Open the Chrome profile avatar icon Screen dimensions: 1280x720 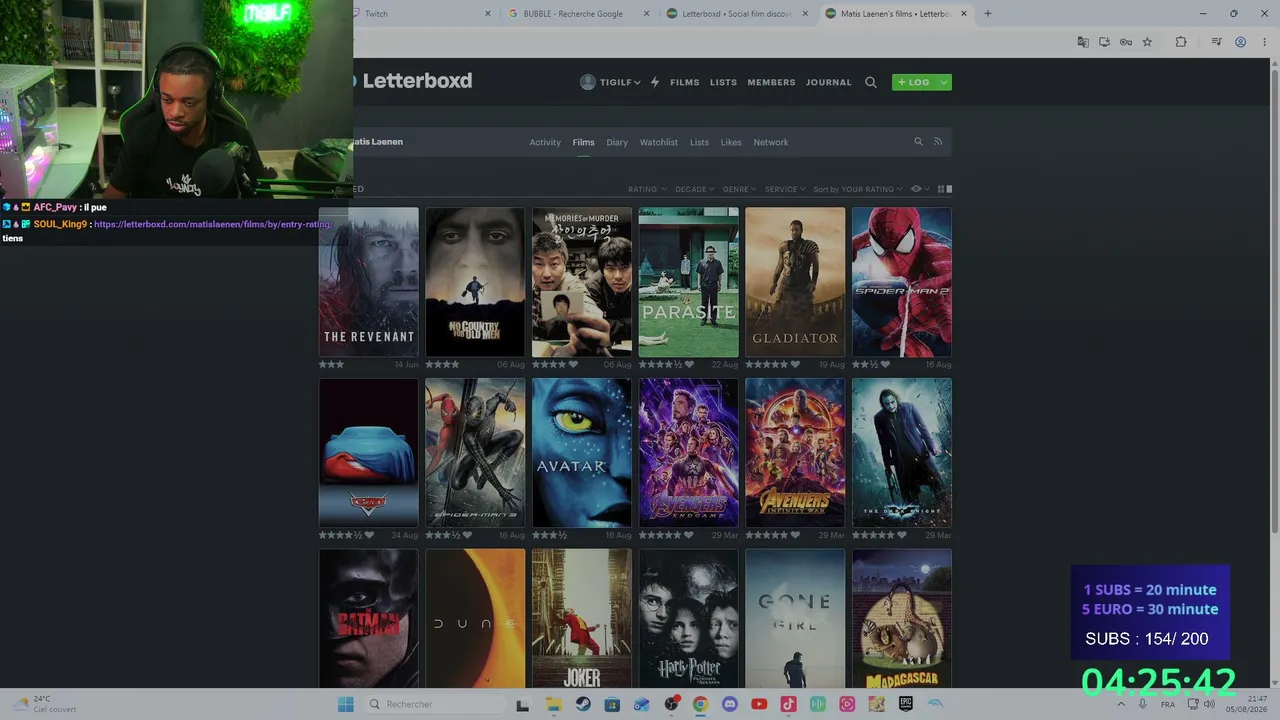pyautogui.click(x=1240, y=42)
